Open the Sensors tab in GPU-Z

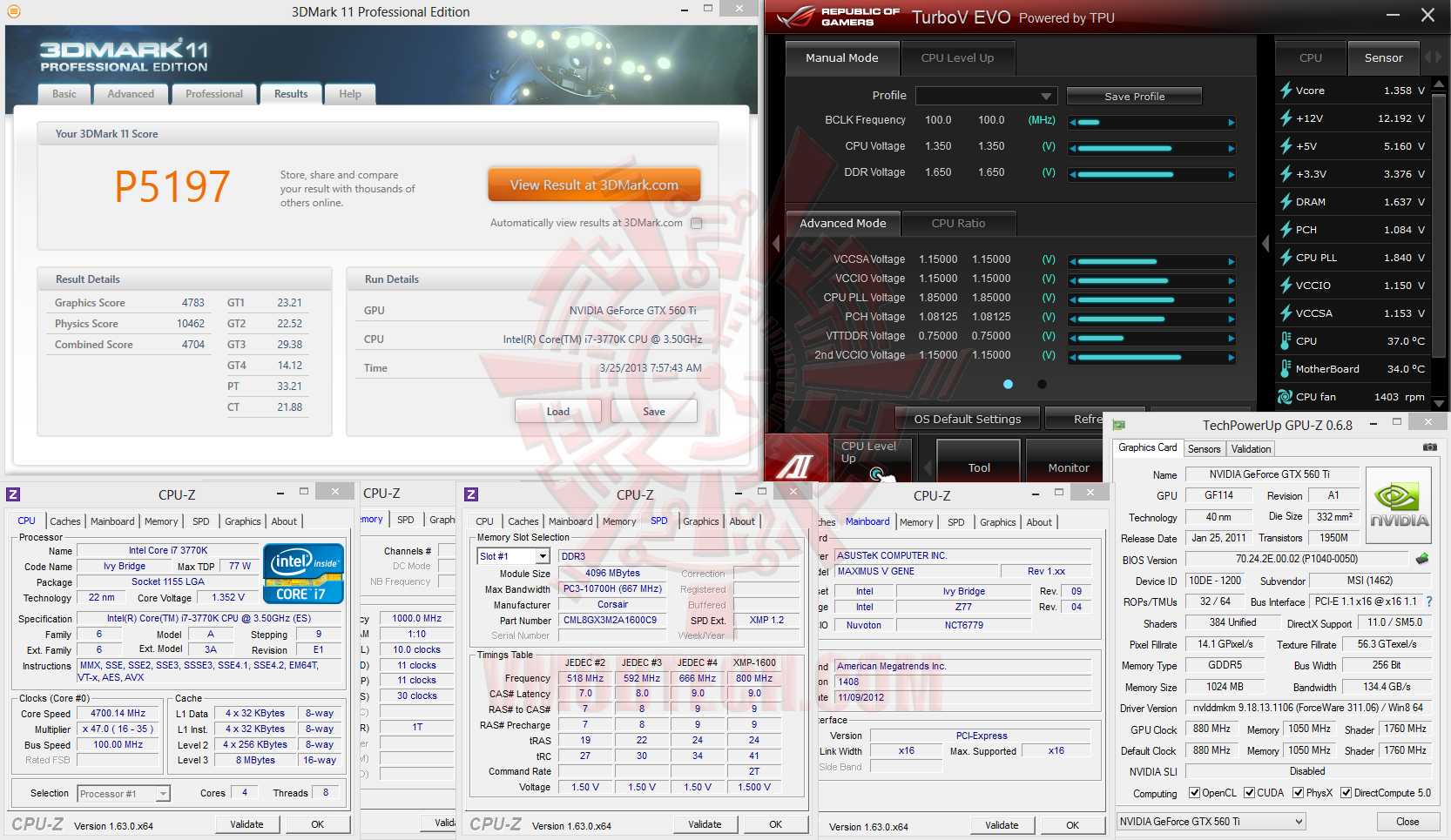pos(1204,449)
